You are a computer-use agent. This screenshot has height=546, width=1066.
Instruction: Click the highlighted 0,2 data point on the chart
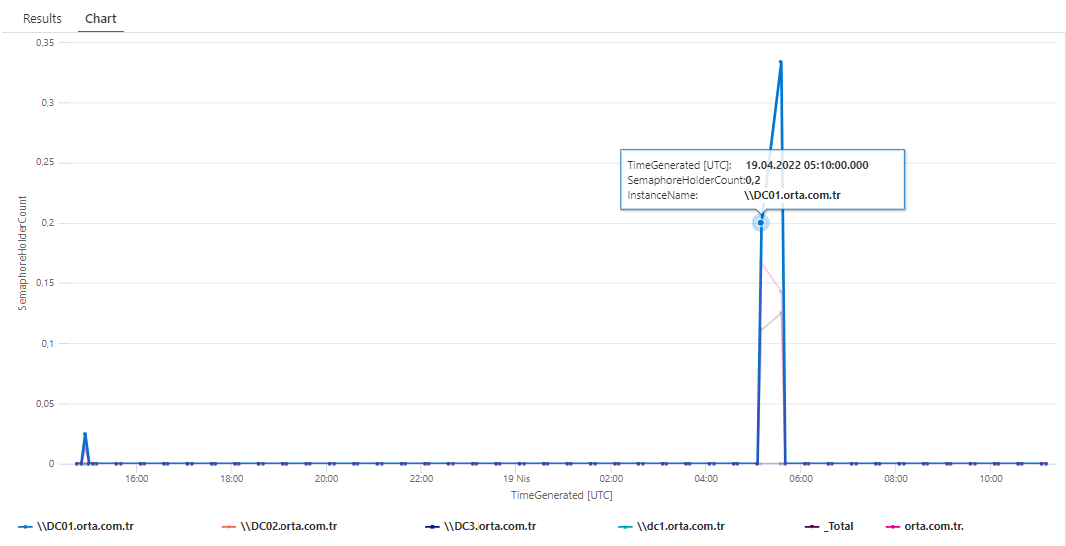coord(760,223)
